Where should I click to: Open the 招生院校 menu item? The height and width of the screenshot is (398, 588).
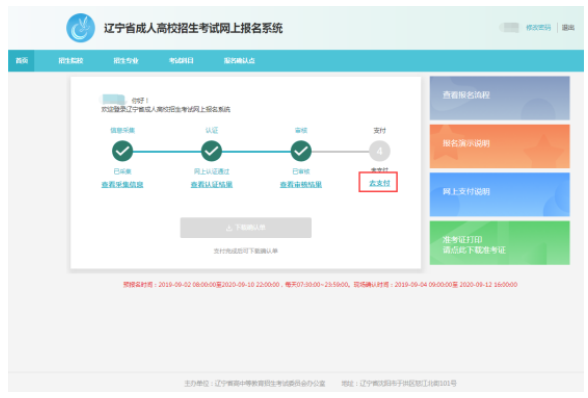coord(70,60)
